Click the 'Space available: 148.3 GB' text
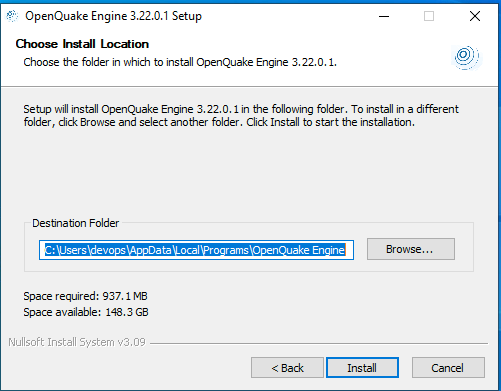501x391 pixels. coord(86,312)
